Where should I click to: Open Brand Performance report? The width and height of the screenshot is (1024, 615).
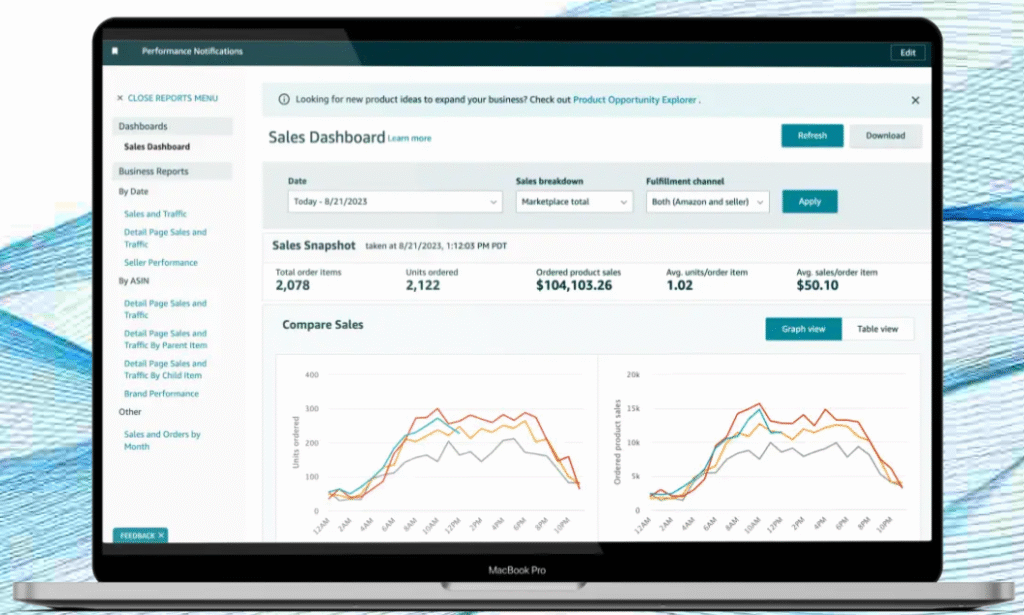point(161,394)
